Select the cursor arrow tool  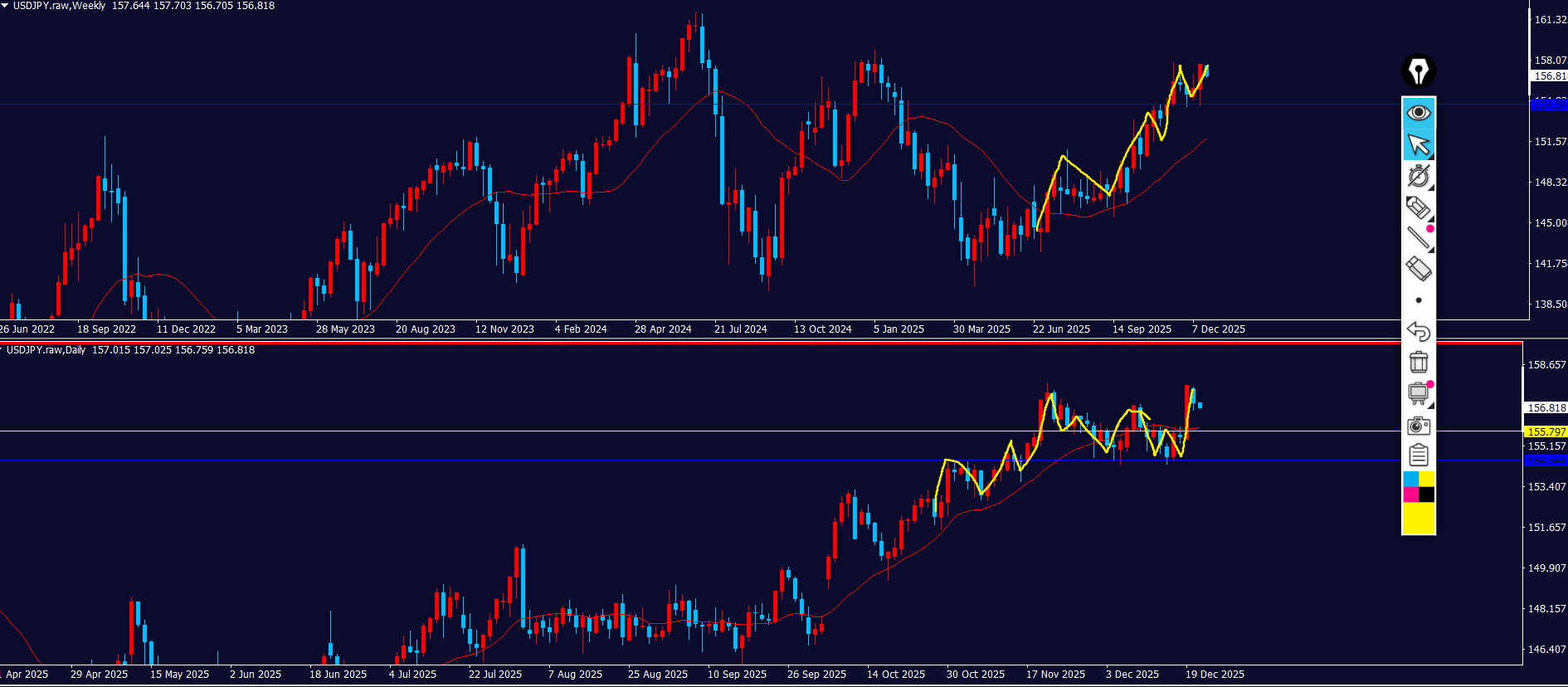click(x=1419, y=144)
